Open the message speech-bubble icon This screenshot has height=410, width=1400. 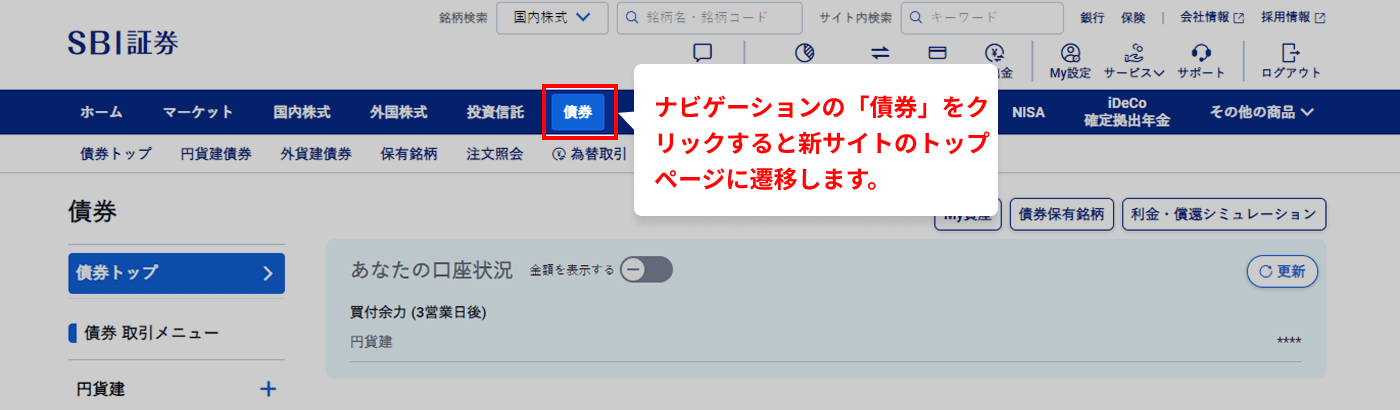click(703, 53)
